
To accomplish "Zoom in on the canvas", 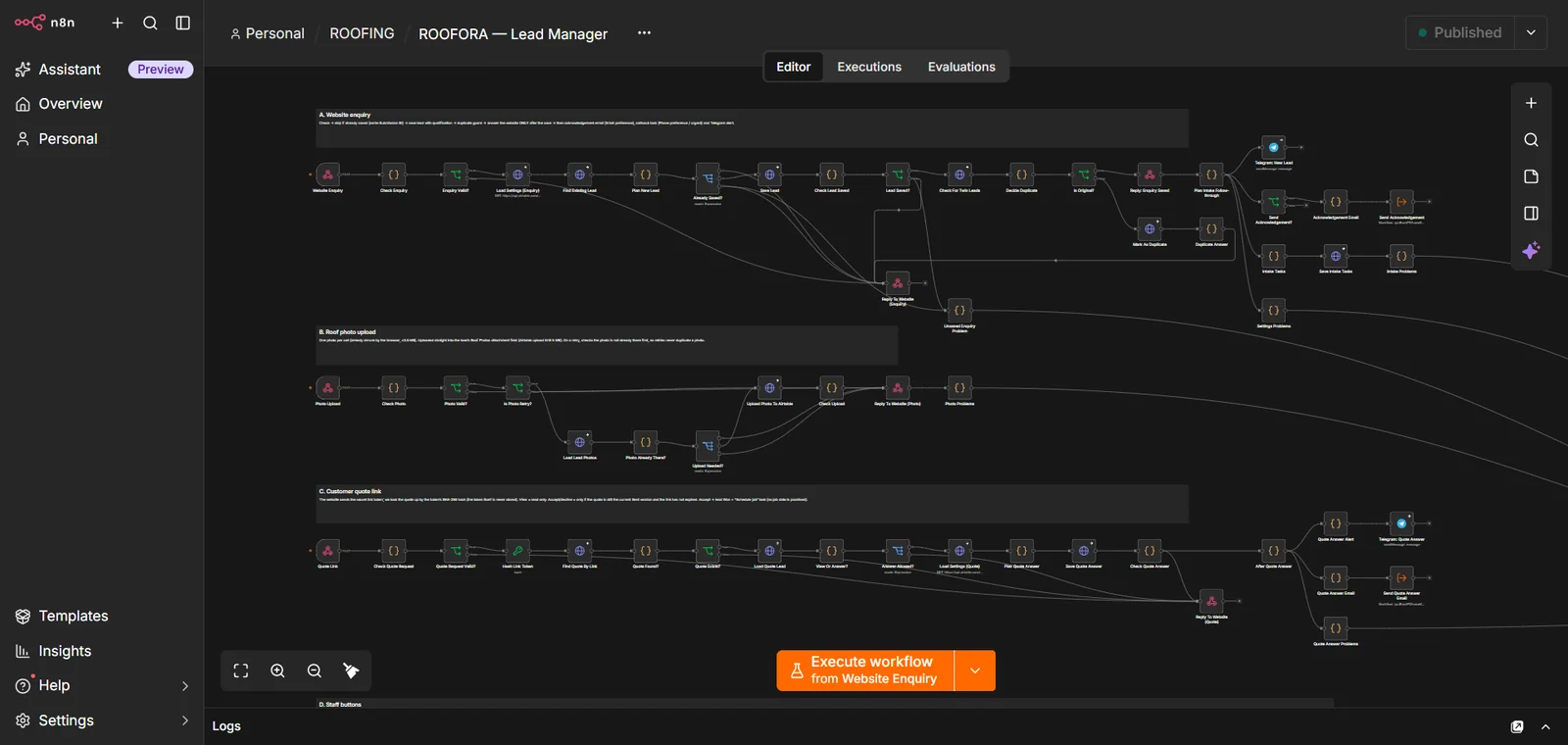I will [277, 670].
